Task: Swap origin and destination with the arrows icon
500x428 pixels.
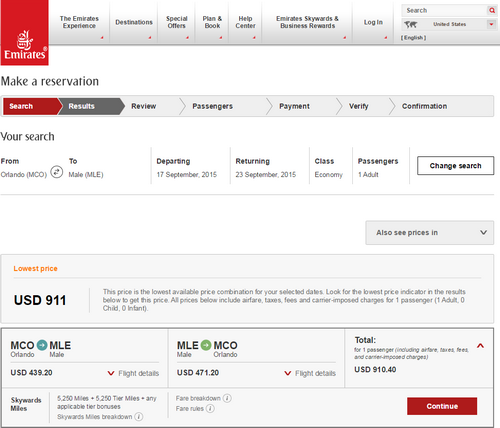Action: click(56, 172)
